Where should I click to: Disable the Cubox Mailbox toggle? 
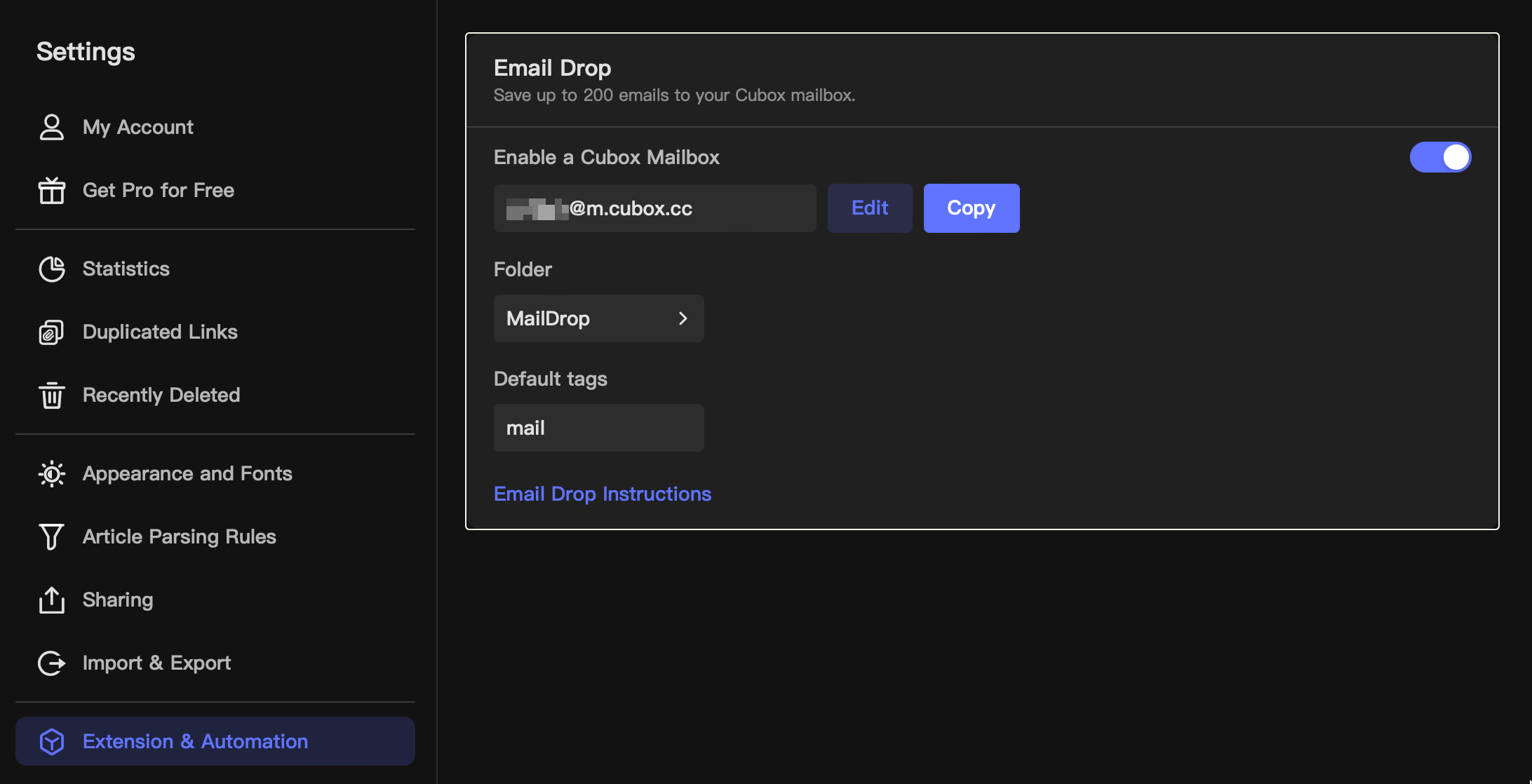(1440, 157)
